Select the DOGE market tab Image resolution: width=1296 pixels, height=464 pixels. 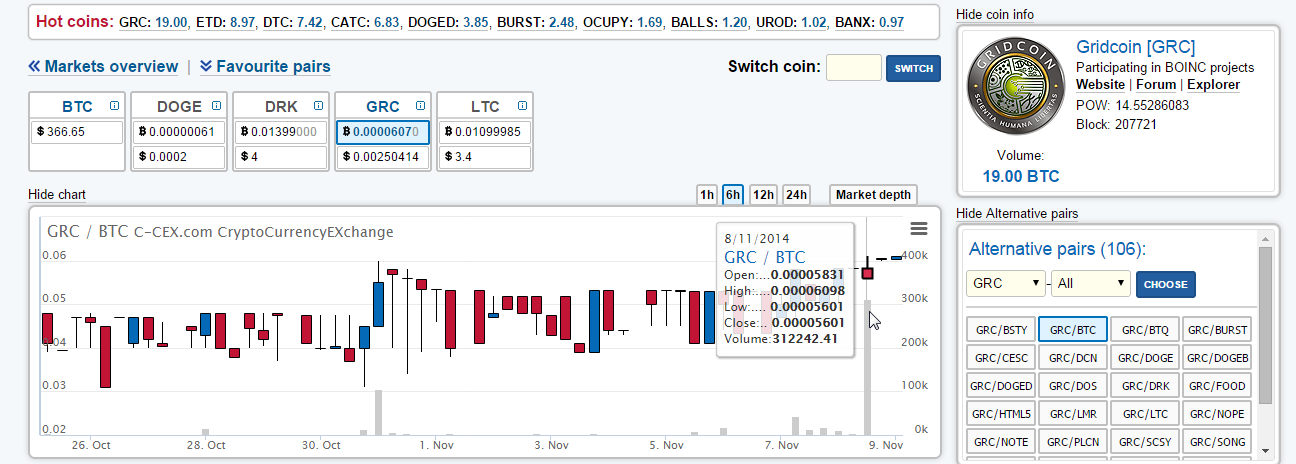(x=179, y=106)
